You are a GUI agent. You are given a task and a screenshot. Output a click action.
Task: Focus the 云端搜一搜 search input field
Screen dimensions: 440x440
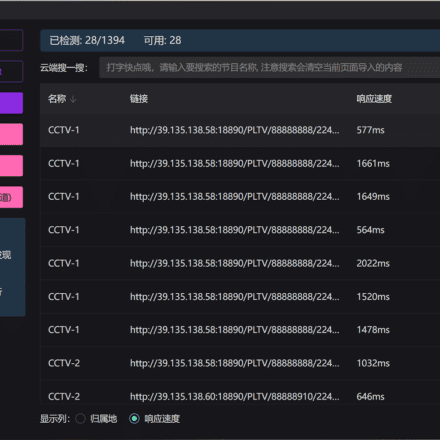(270, 68)
